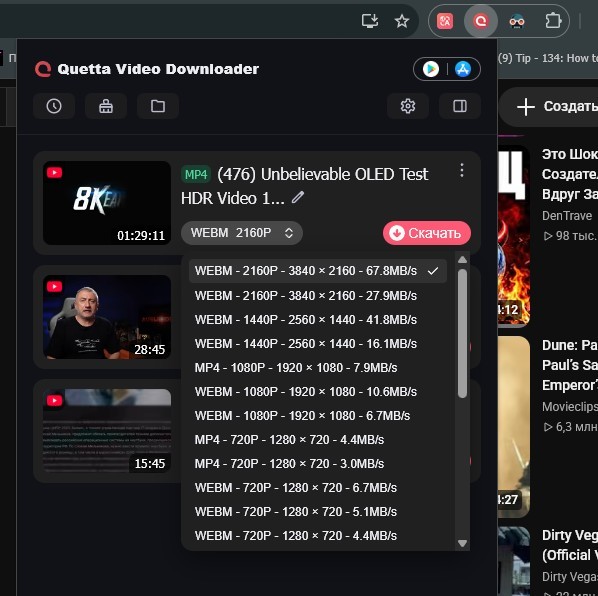This screenshot has width=598, height=596.
Task: Click the Quetta logo icon in popup header
Action: (x=43, y=69)
